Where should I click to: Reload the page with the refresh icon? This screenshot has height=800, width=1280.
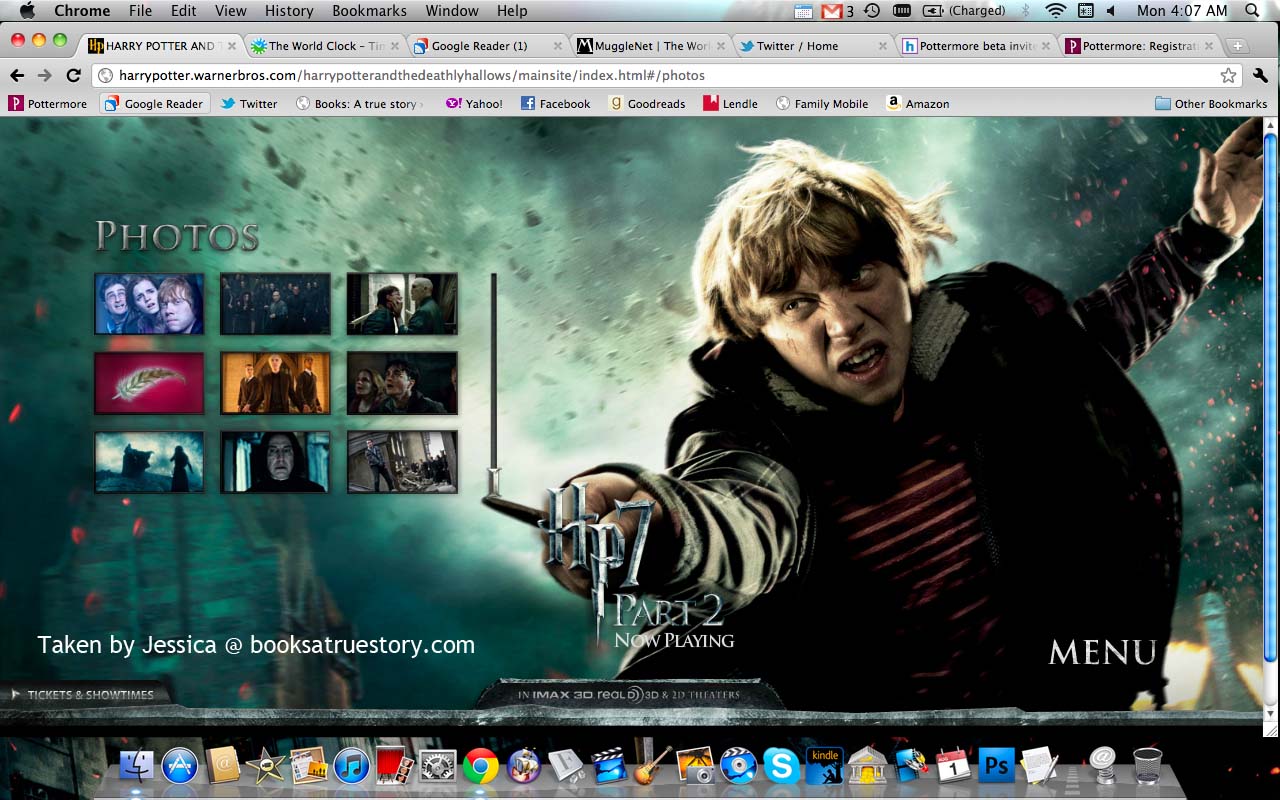pos(73,76)
